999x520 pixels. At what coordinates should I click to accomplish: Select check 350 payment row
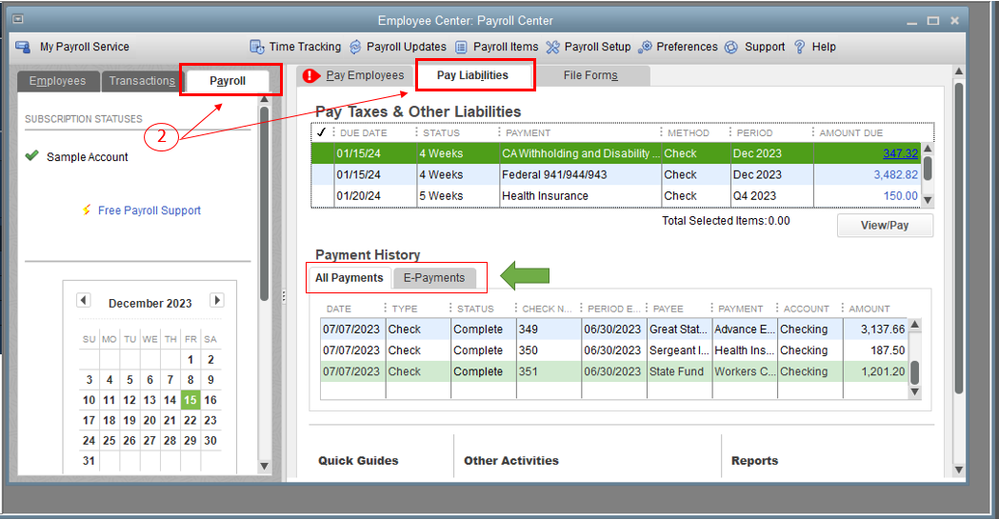(614, 350)
